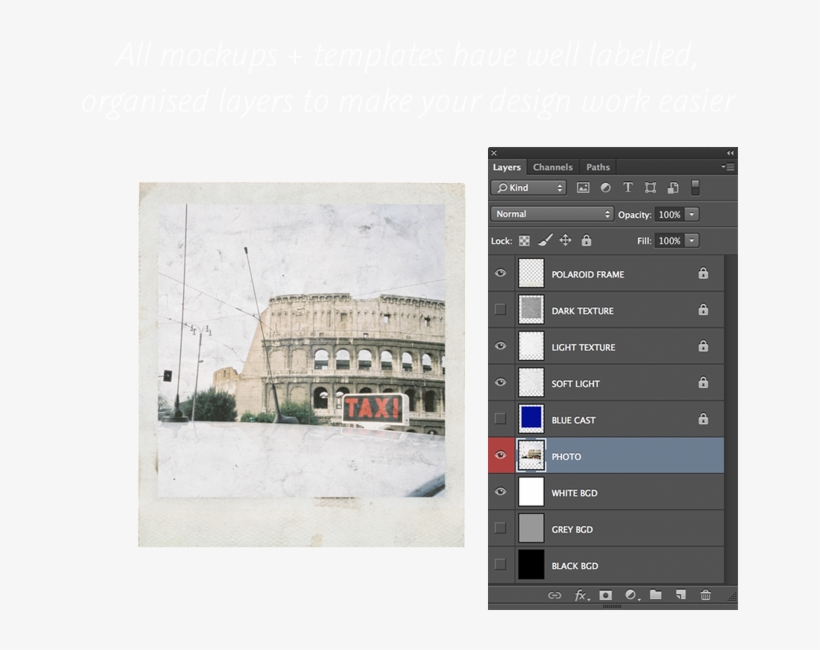Screen dimensions: 820x650
Task: Create a new layer group
Action: [657, 593]
